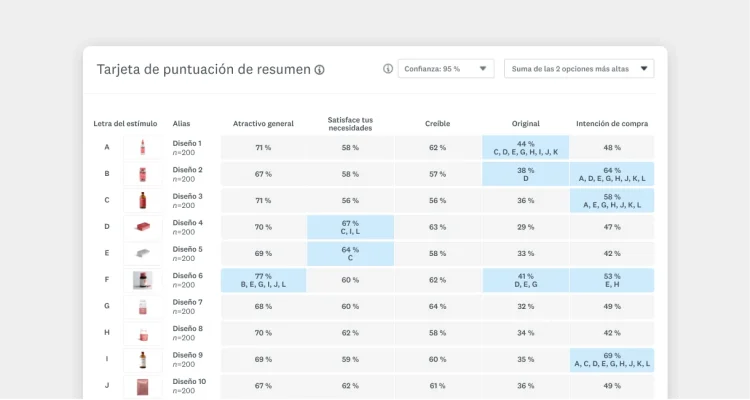The image size is (750, 400).
Task: Select the Original column header
Action: pyautogui.click(x=525, y=124)
